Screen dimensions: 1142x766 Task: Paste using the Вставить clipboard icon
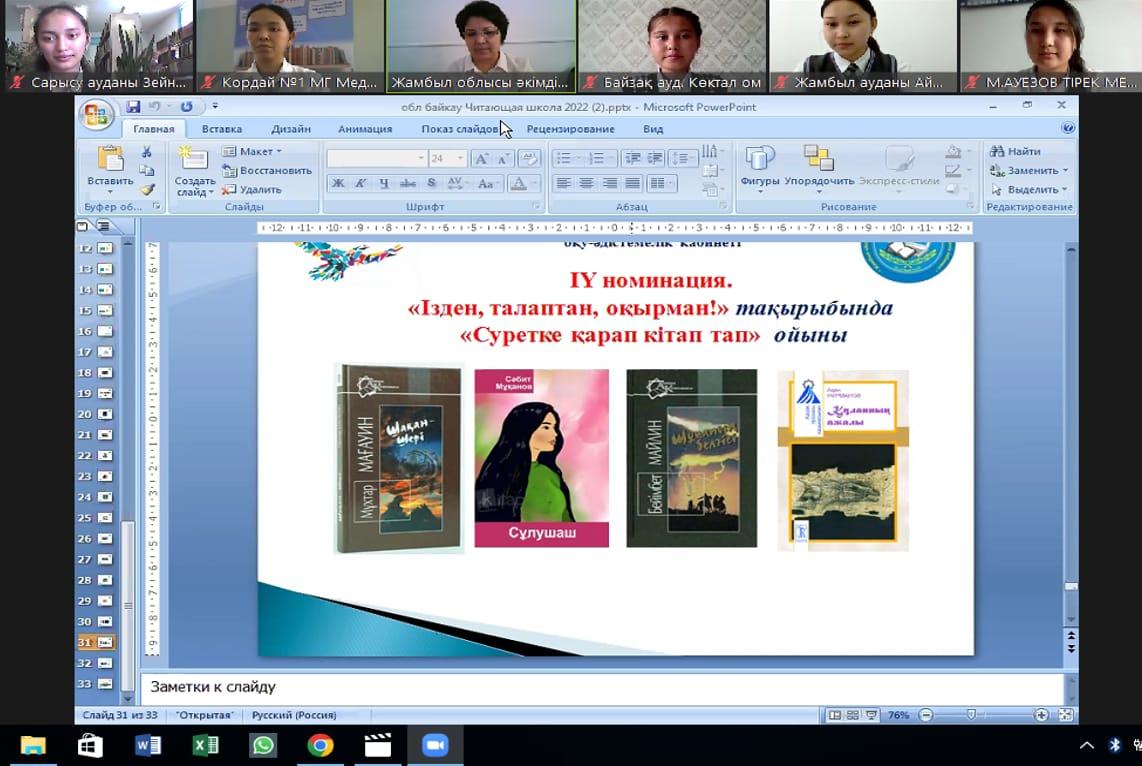click(111, 159)
